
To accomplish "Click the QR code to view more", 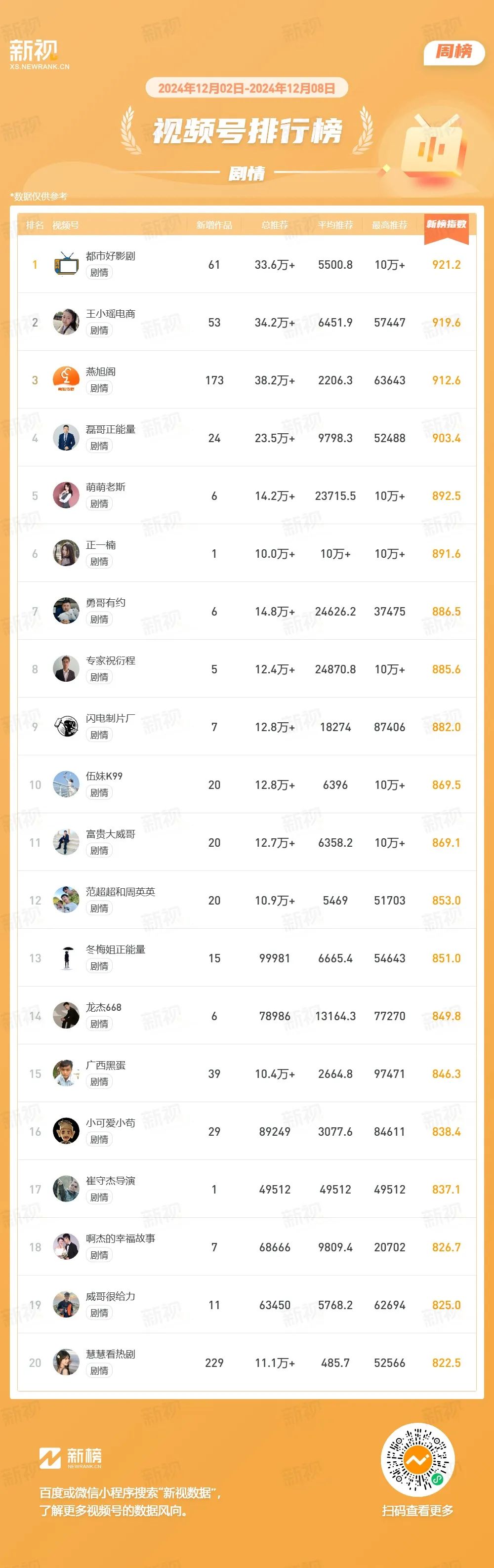I will (x=417, y=1460).
